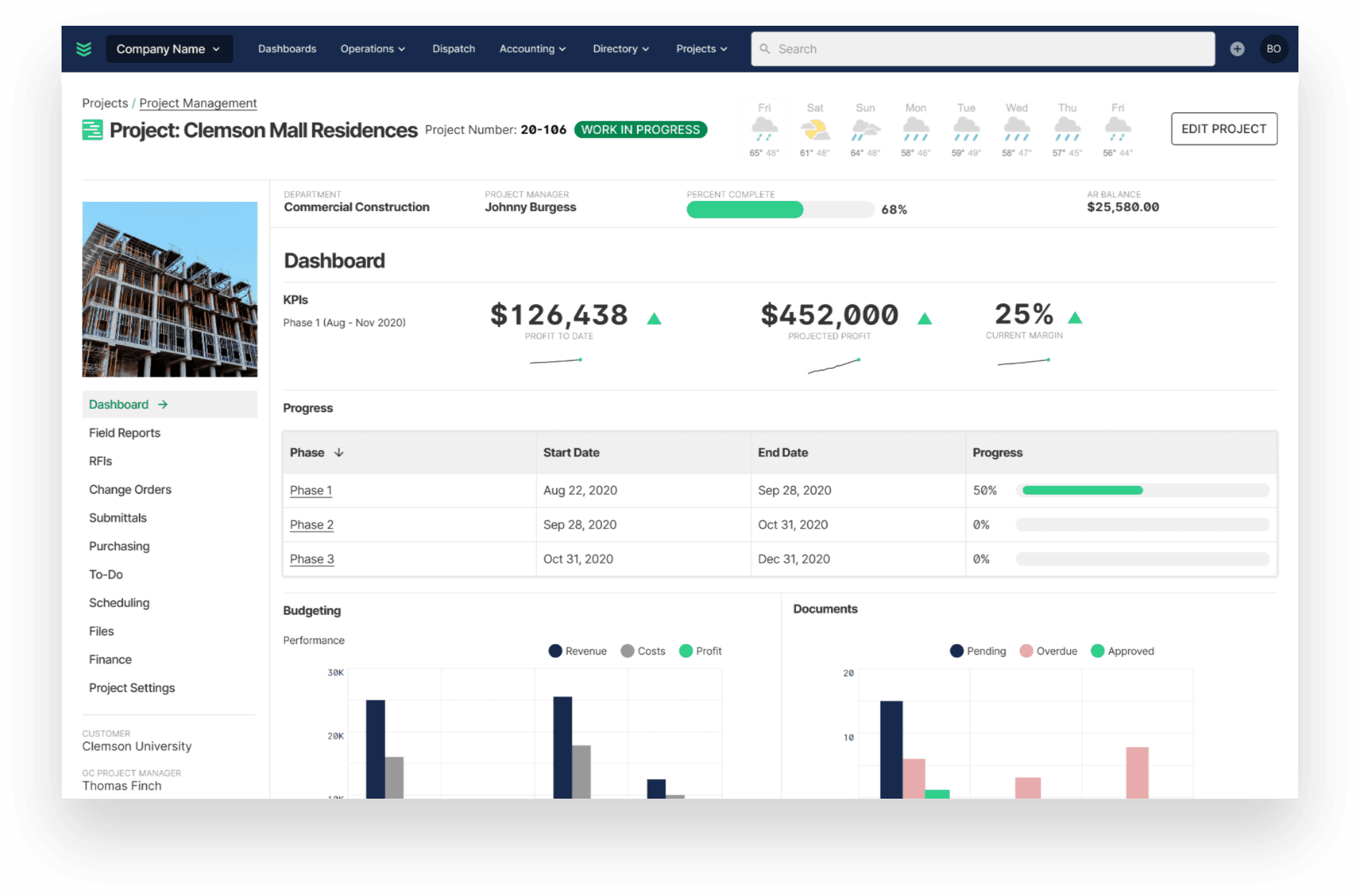
Task: Open Field Reports in the sidebar
Action: (x=125, y=433)
